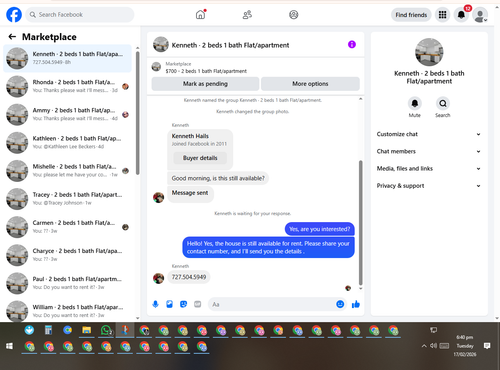Open the Mishelle conversation

click(67, 170)
